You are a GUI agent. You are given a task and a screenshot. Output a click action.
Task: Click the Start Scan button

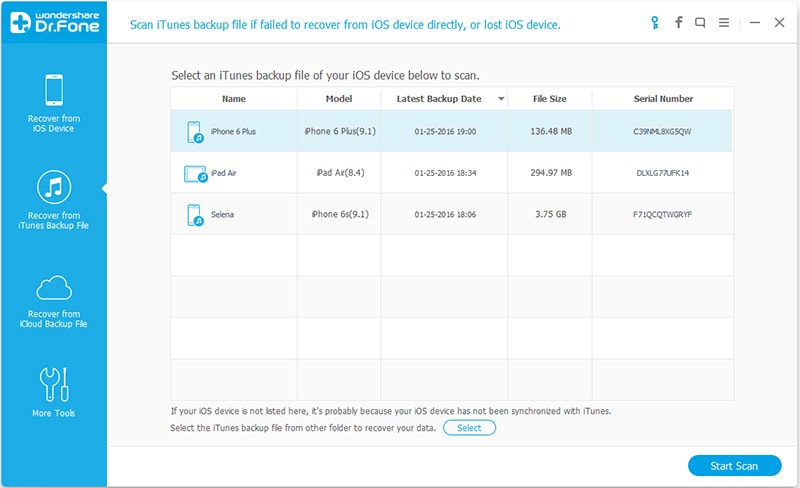(735, 465)
